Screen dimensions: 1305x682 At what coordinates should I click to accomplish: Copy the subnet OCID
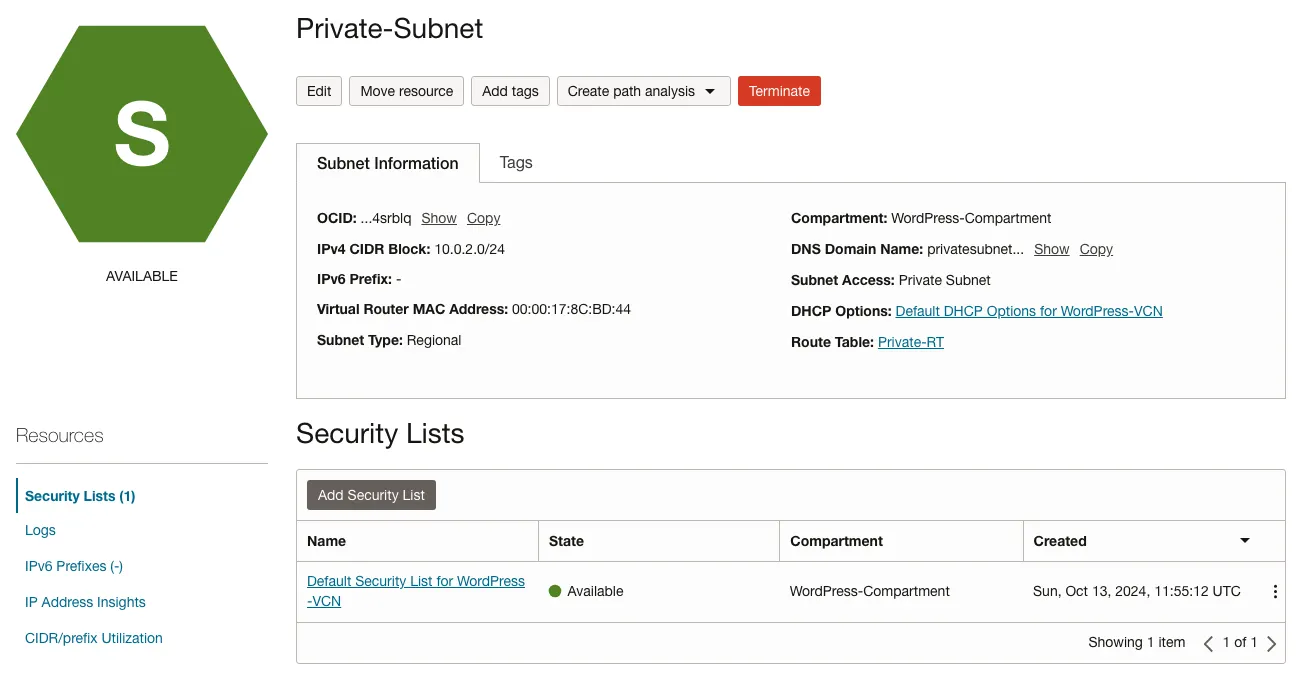[x=484, y=219]
